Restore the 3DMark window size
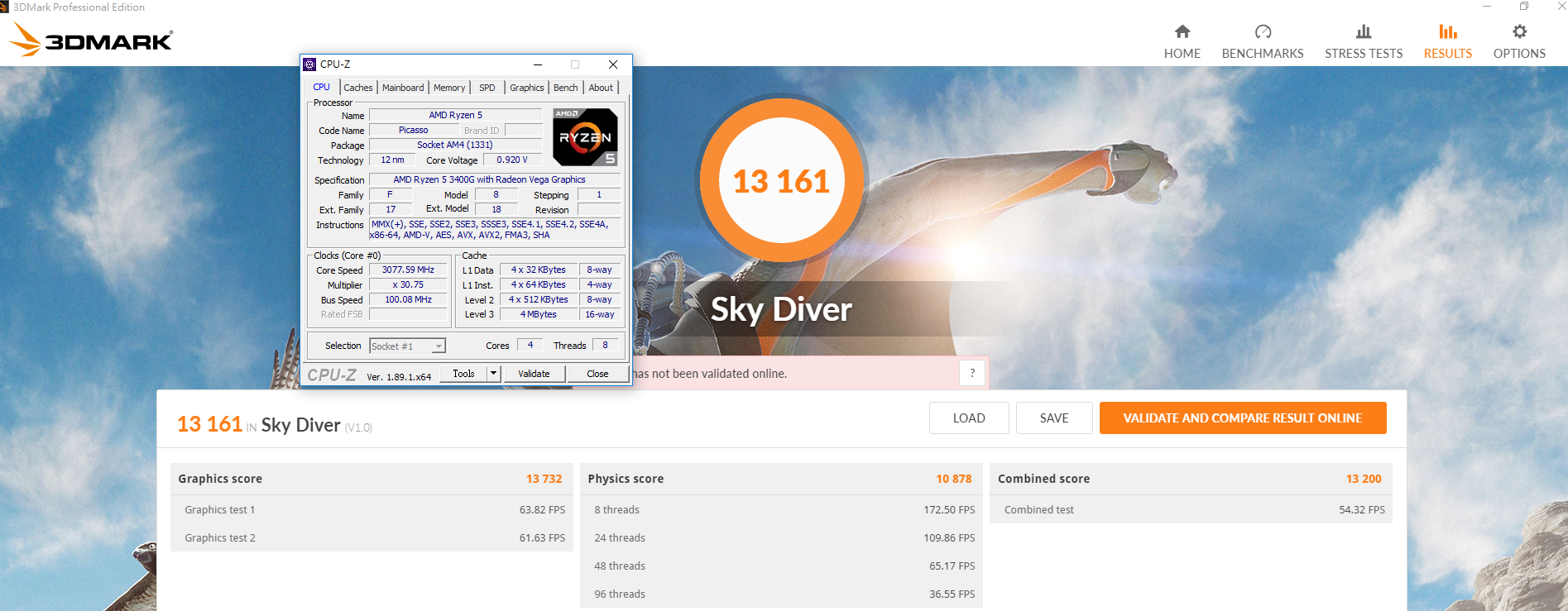 (1523, 7)
